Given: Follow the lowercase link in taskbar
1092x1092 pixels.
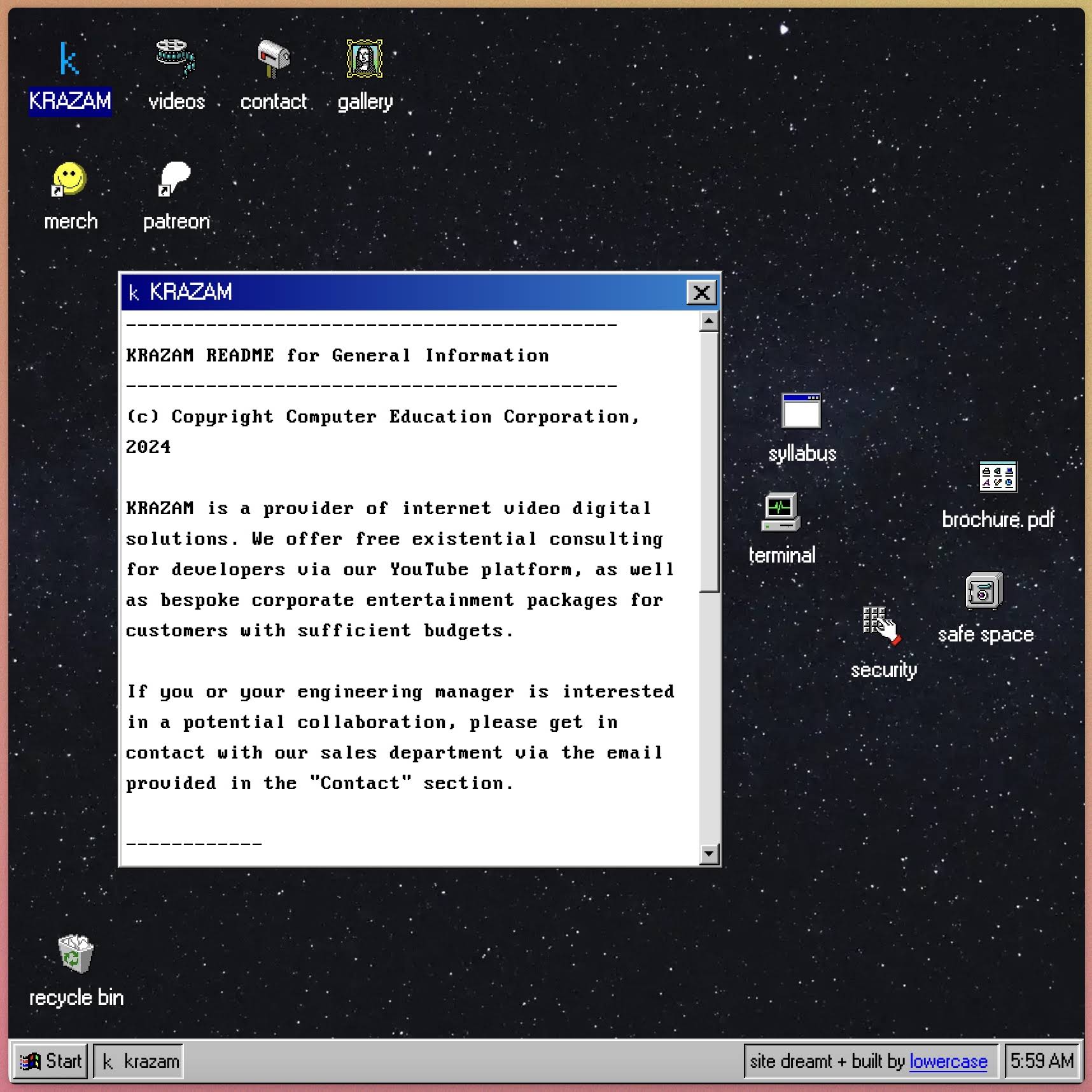Looking at the screenshot, I should [x=948, y=1061].
